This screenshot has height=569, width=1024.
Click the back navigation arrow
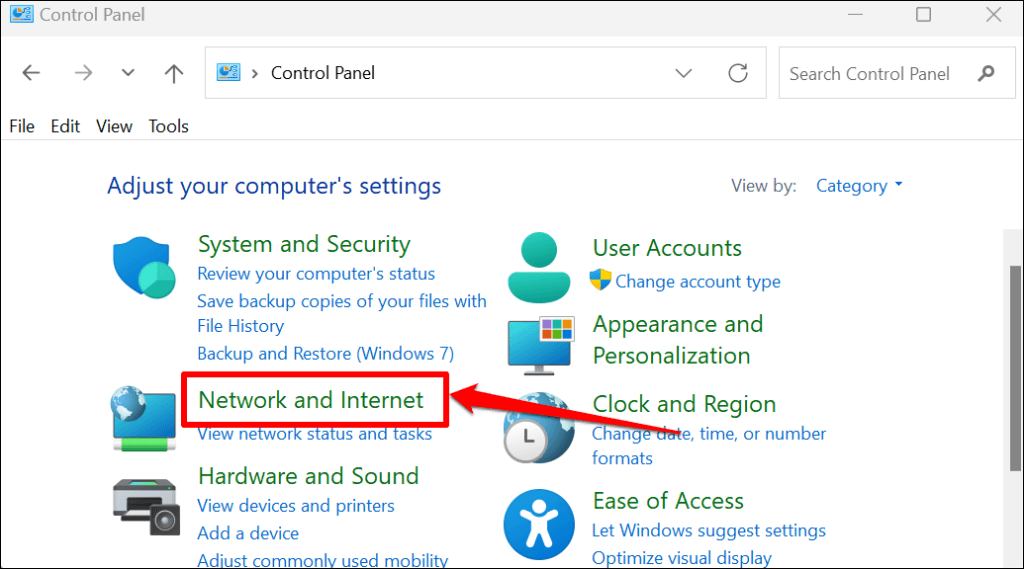click(31, 73)
